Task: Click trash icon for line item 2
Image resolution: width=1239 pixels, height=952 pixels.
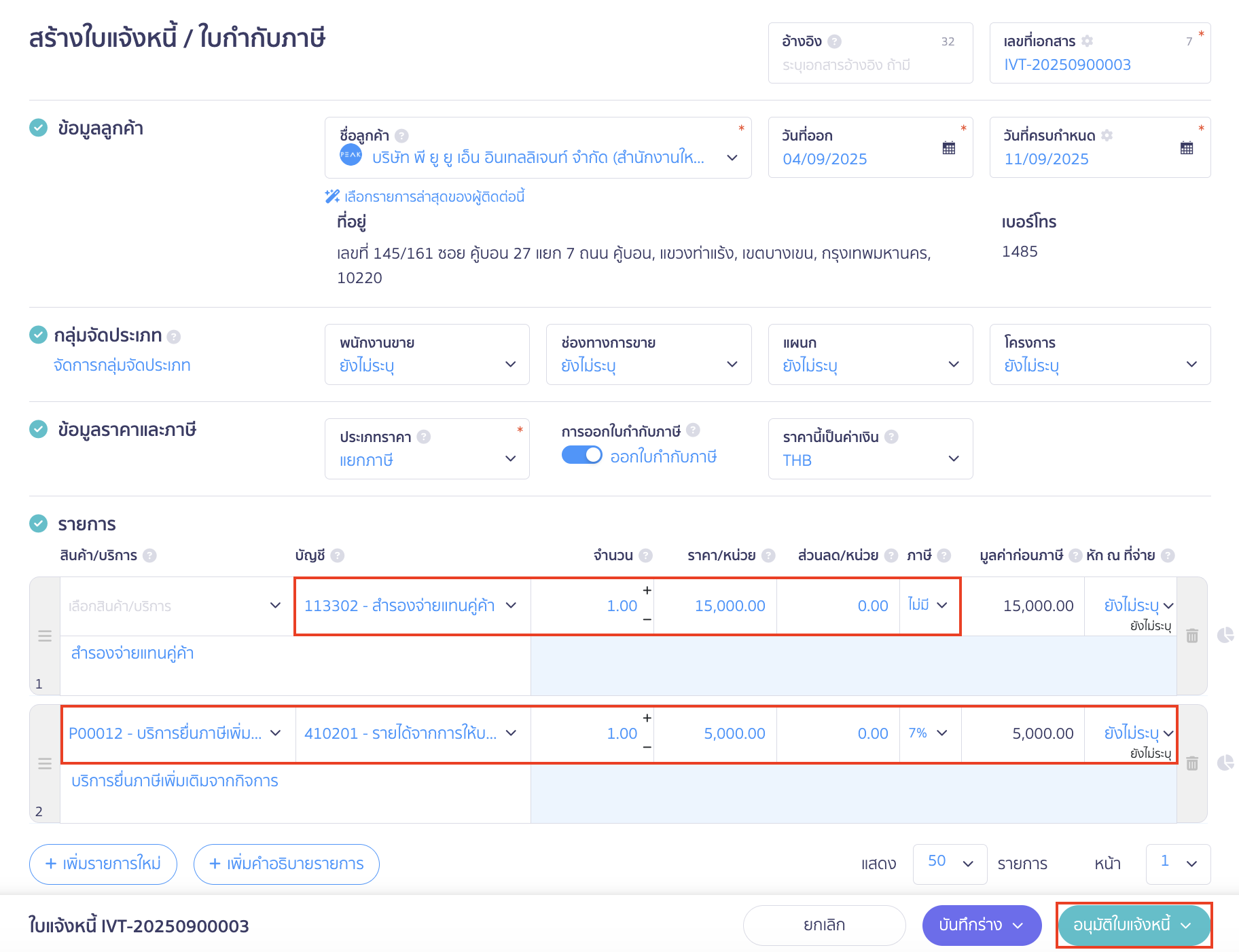Action: pos(1191,764)
